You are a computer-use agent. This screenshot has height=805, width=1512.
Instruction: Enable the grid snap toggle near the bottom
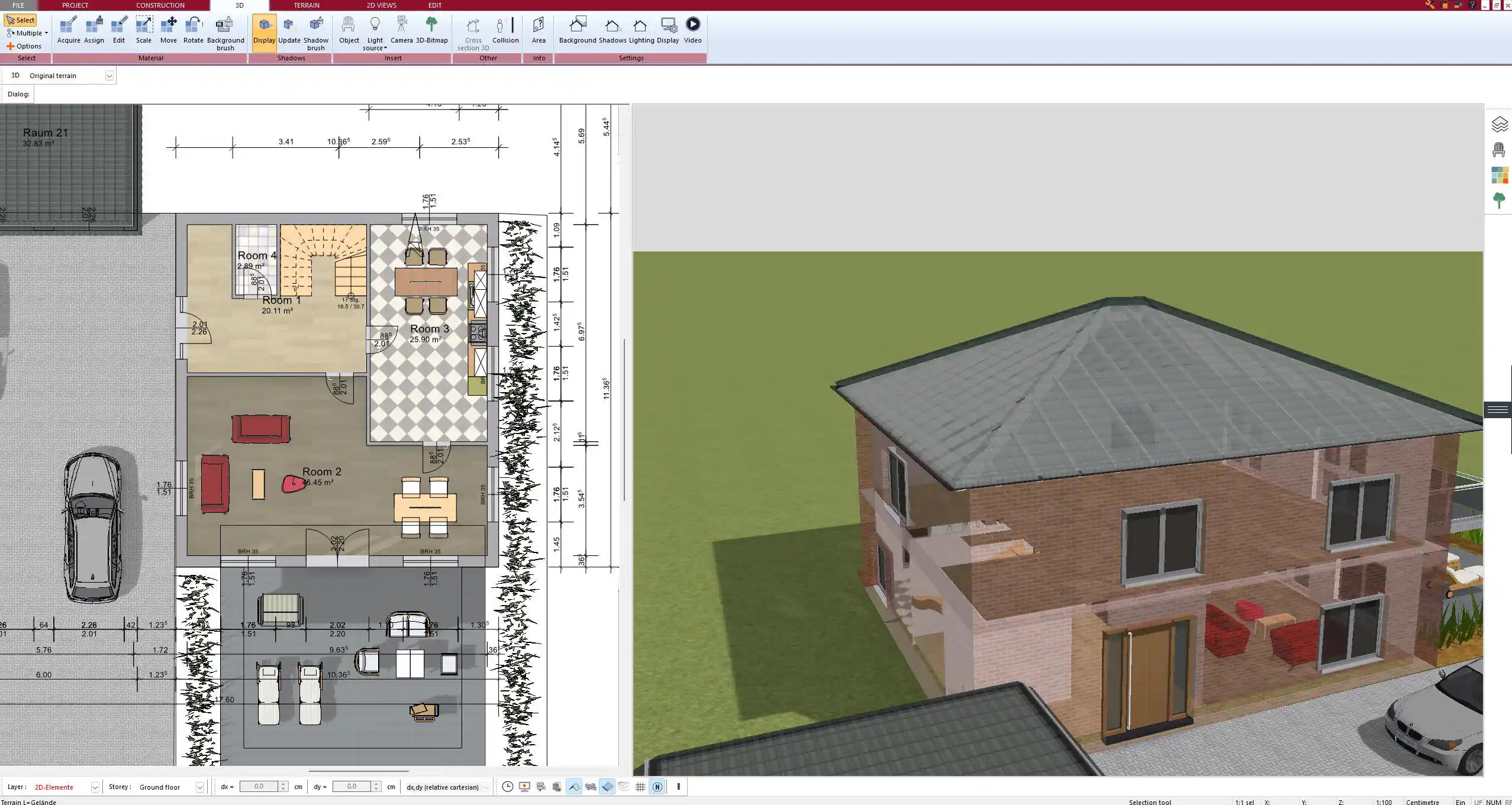[x=640, y=787]
